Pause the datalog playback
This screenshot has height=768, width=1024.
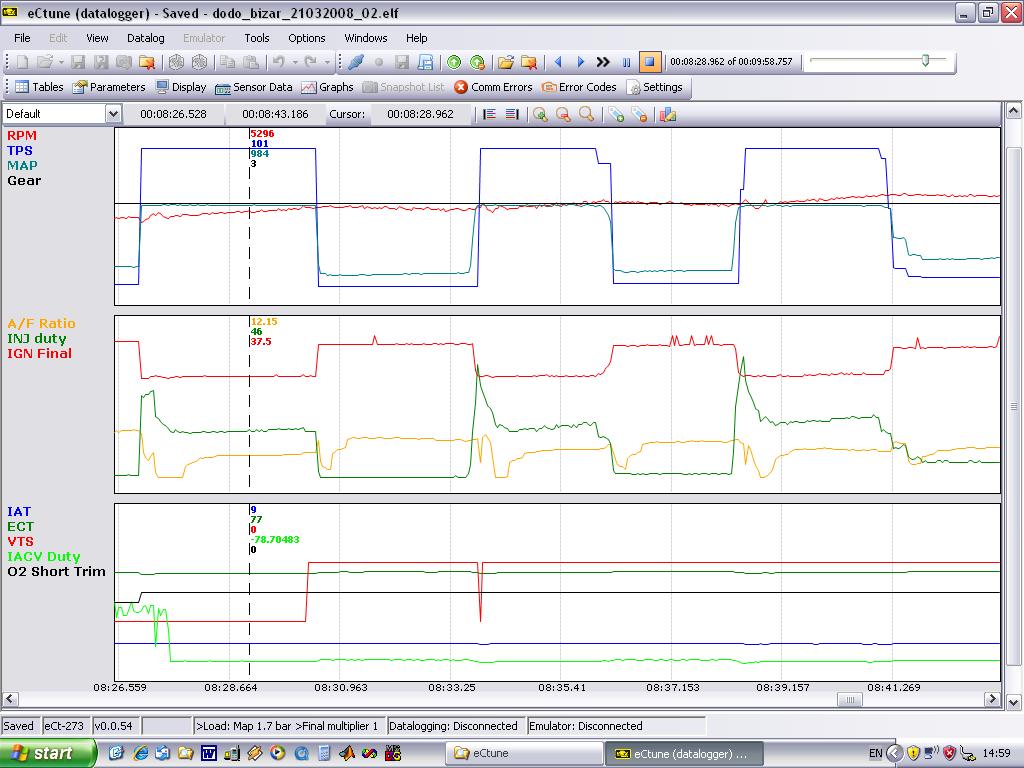pyautogui.click(x=626, y=62)
